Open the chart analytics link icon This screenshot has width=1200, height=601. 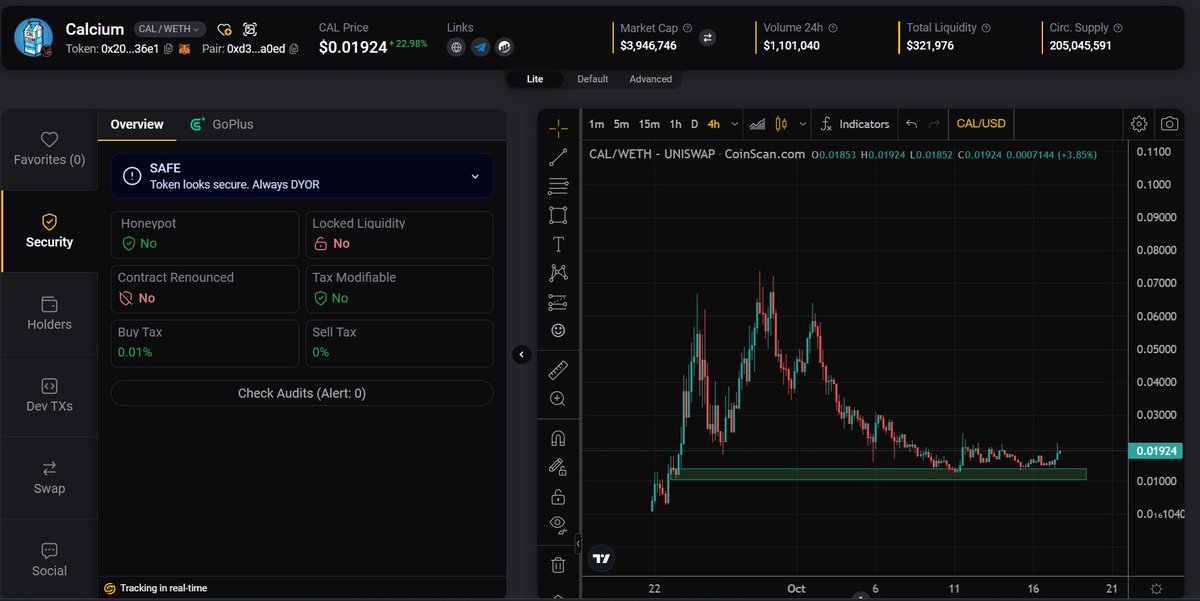505,47
